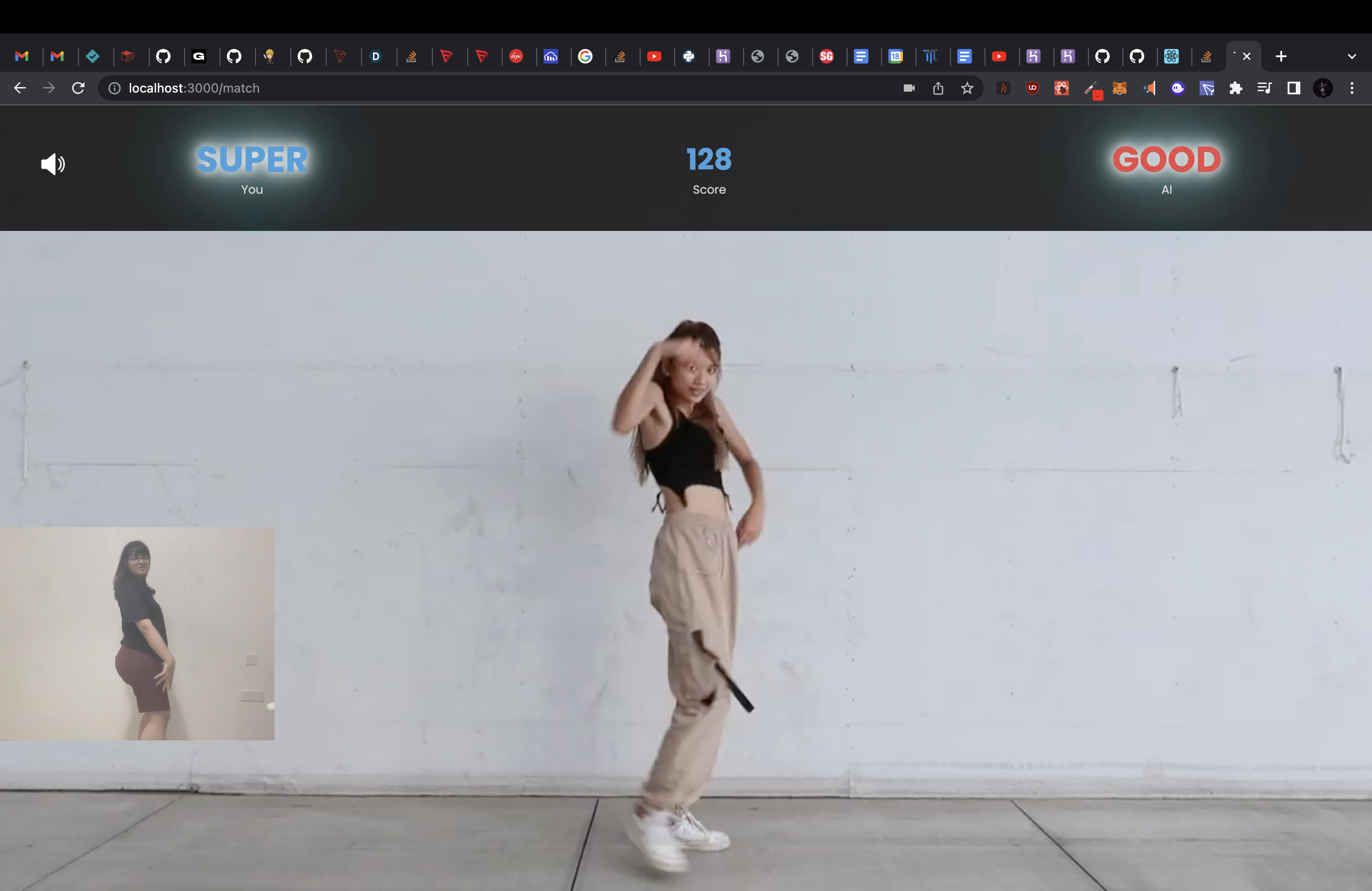The image size is (1372, 891).
Task: Open uBlock Origin extension
Action: (x=1032, y=88)
